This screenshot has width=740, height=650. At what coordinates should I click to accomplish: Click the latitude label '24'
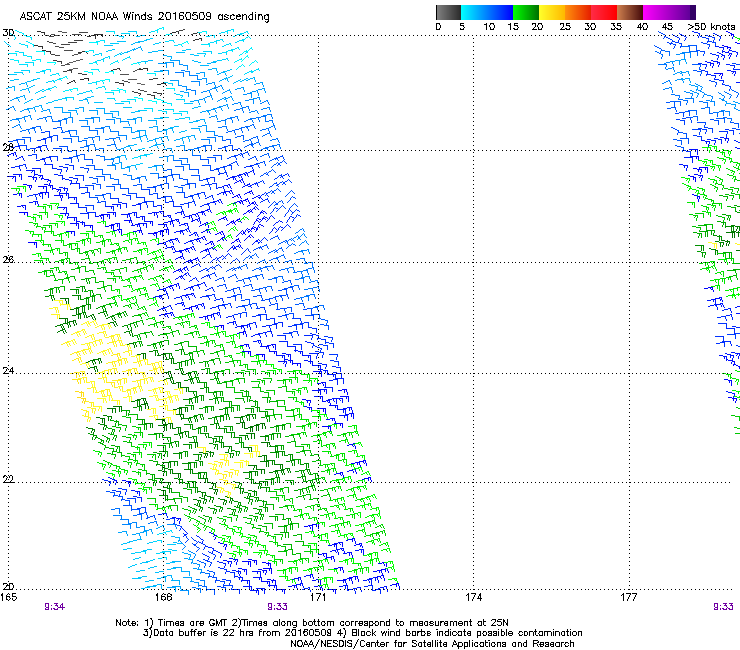click(8, 371)
